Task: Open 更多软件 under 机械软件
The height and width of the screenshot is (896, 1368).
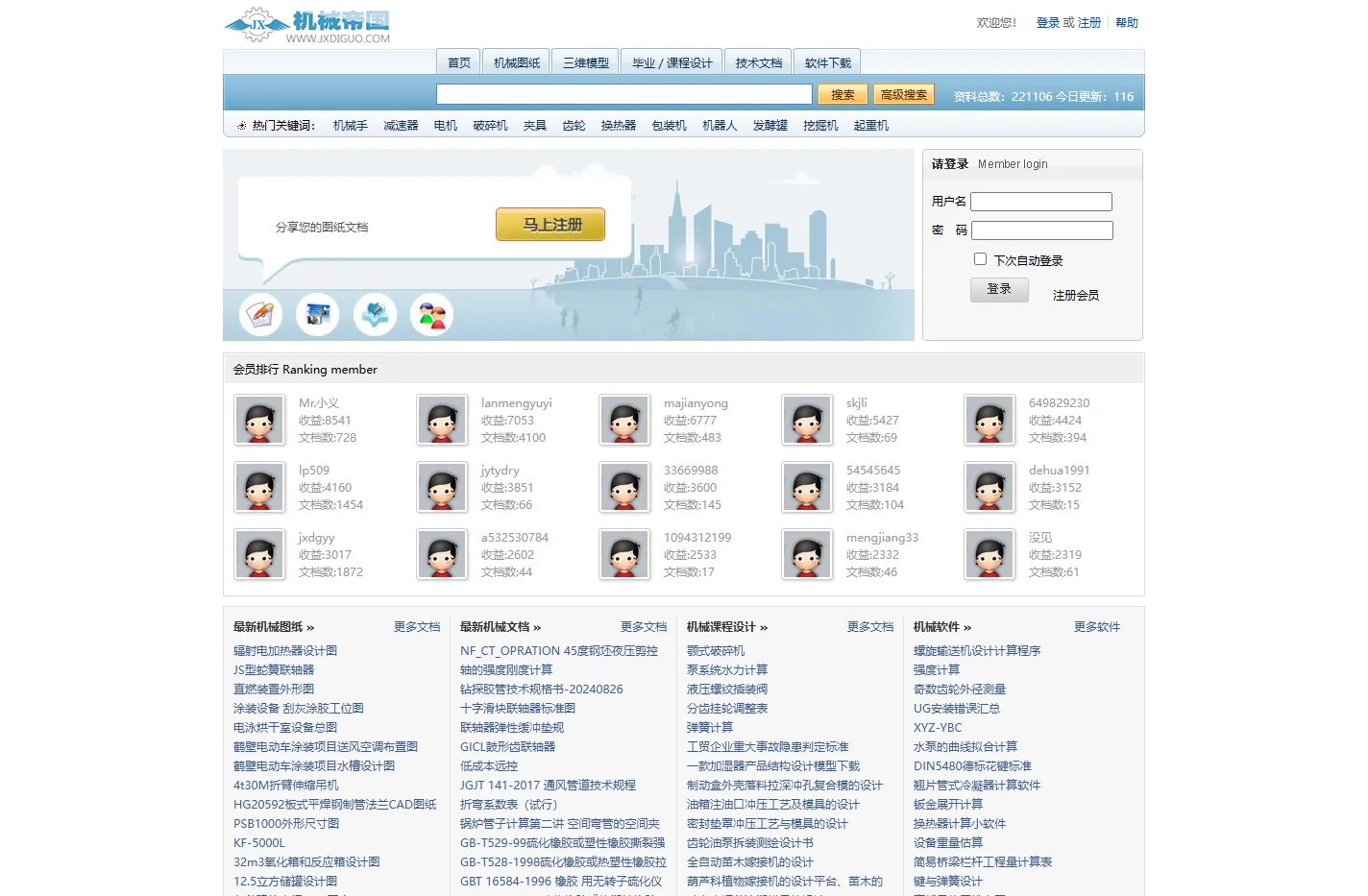Action: [x=1097, y=626]
